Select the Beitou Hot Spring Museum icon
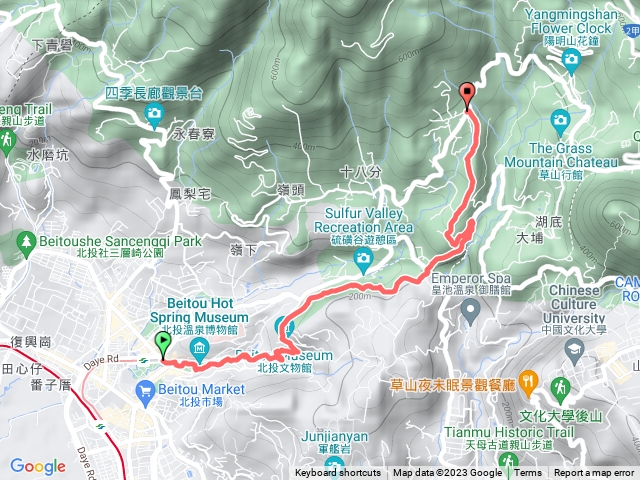 pyautogui.click(x=200, y=351)
